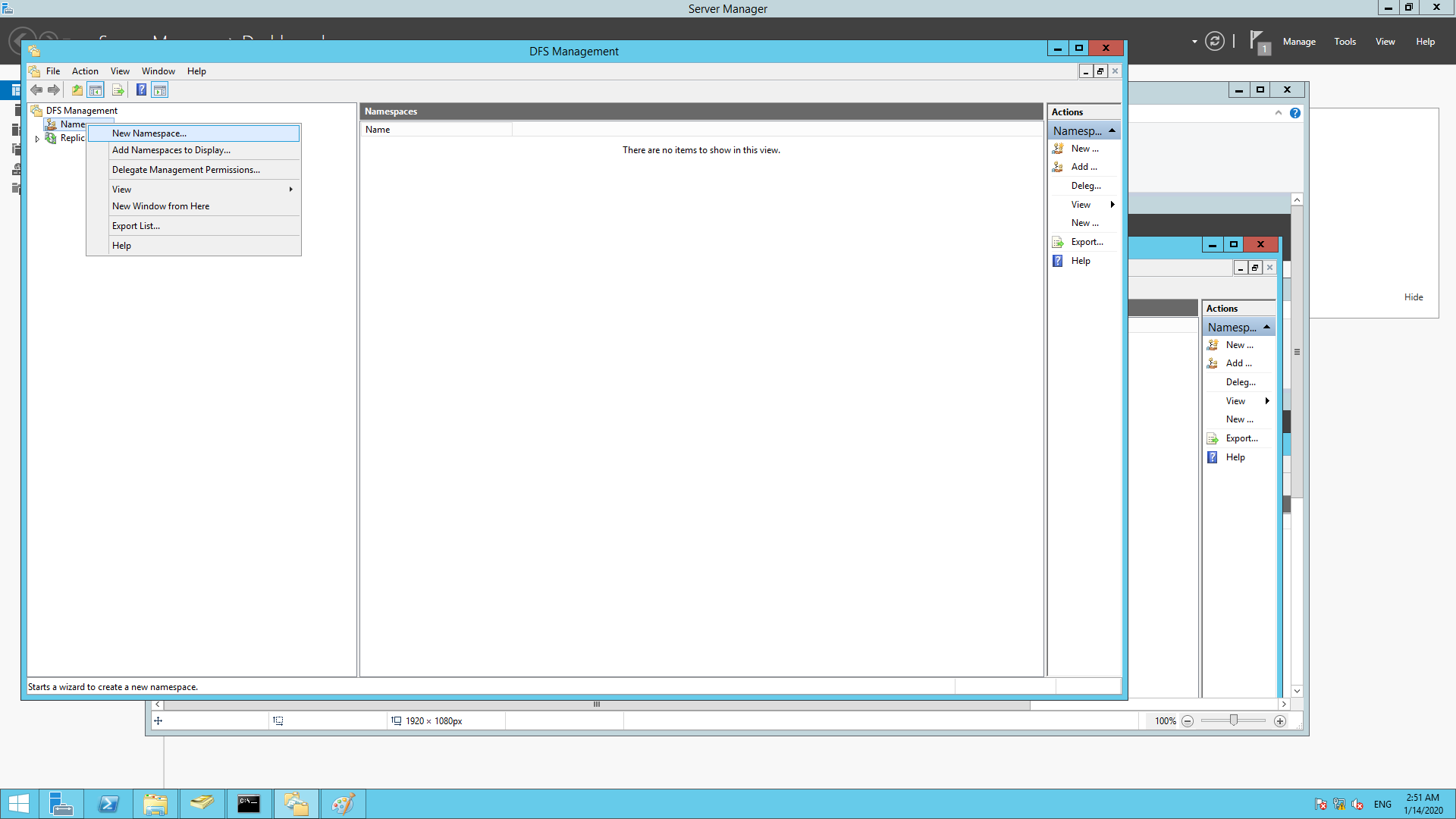The height and width of the screenshot is (819, 1456).
Task: Toggle the console tree visibility toolbar icon
Action: coord(96,89)
